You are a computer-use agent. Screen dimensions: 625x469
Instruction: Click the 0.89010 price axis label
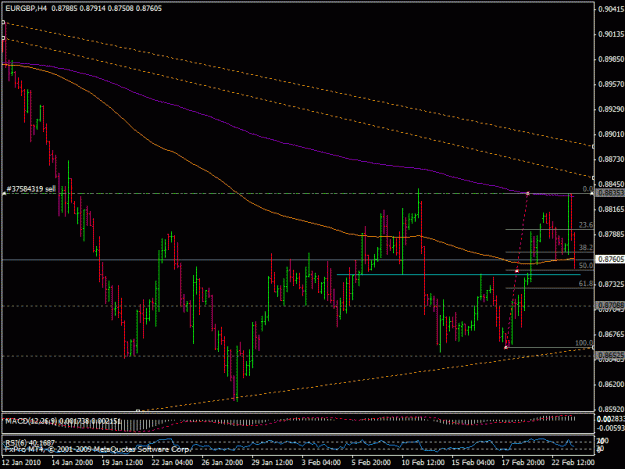coord(611,134)
